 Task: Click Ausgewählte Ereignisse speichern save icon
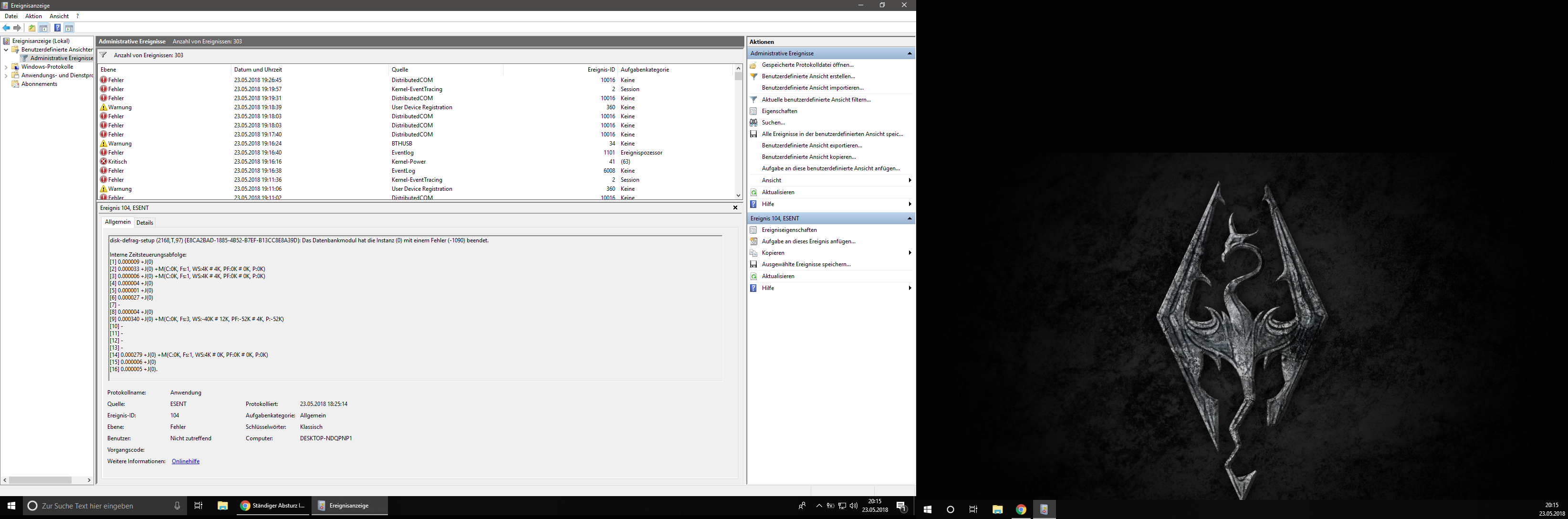[754, 264]
